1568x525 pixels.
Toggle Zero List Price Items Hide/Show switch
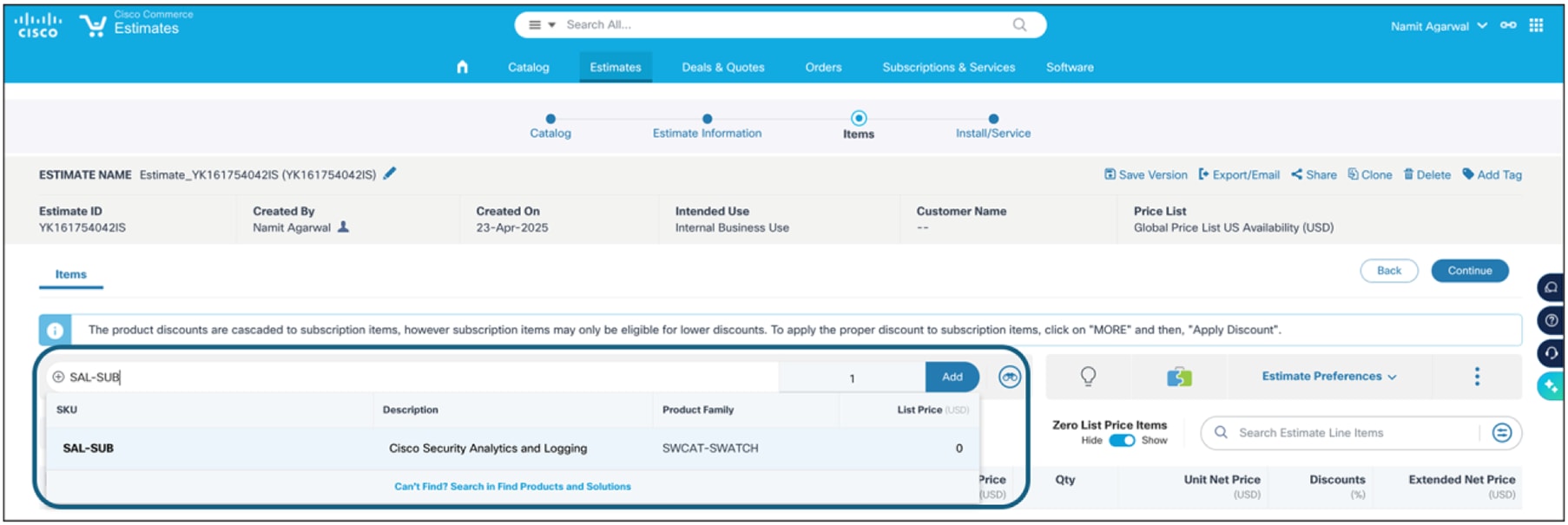(x=1122, y=441)
